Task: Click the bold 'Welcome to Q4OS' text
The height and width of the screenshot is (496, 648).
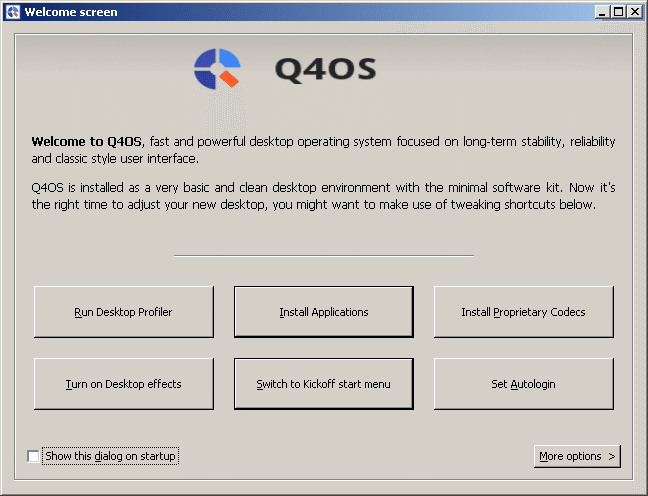Action: click(x=86, y=142)
